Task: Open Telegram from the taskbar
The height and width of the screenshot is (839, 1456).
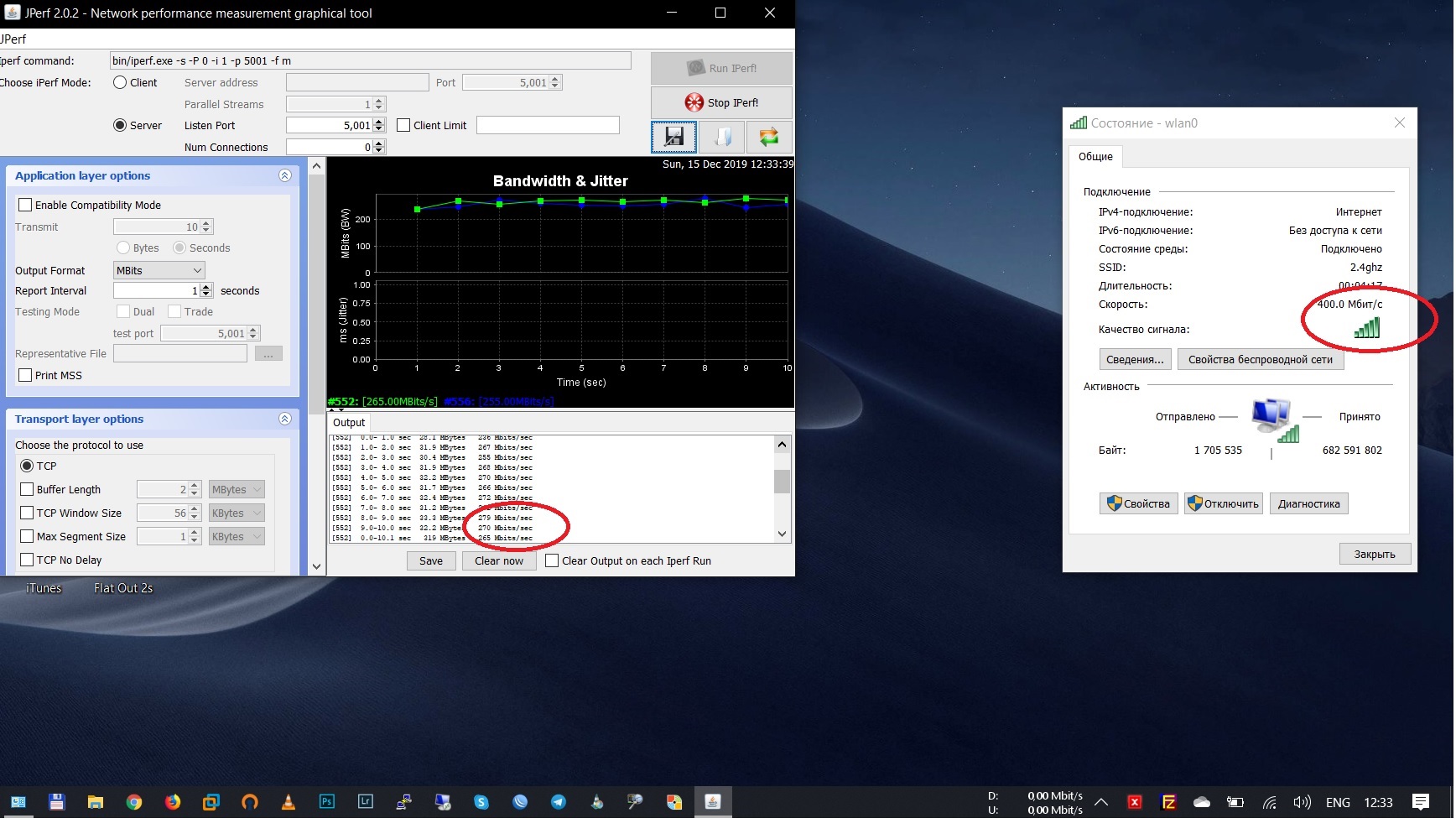Action: (x=559, y=802)
